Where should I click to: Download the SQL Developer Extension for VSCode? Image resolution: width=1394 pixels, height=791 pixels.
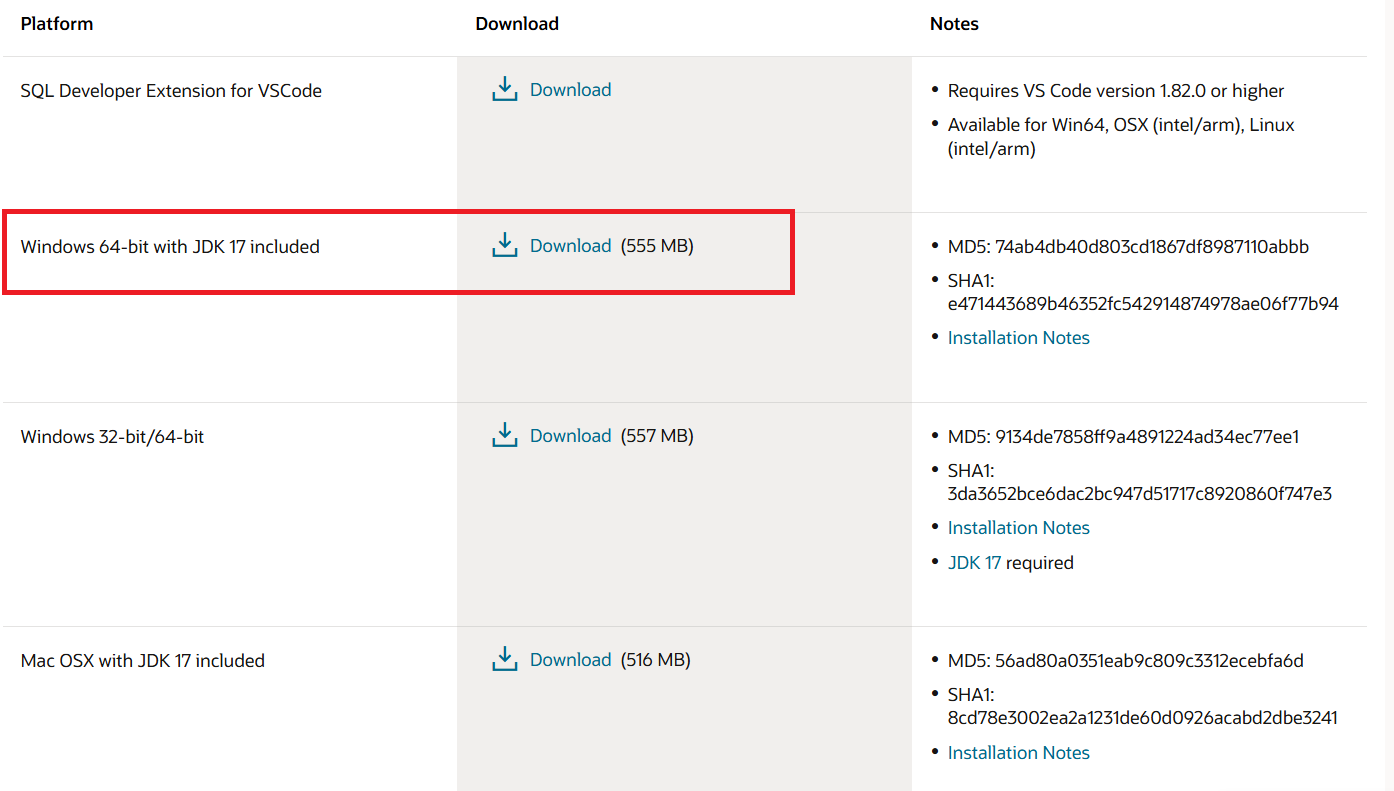click(570, 89)
